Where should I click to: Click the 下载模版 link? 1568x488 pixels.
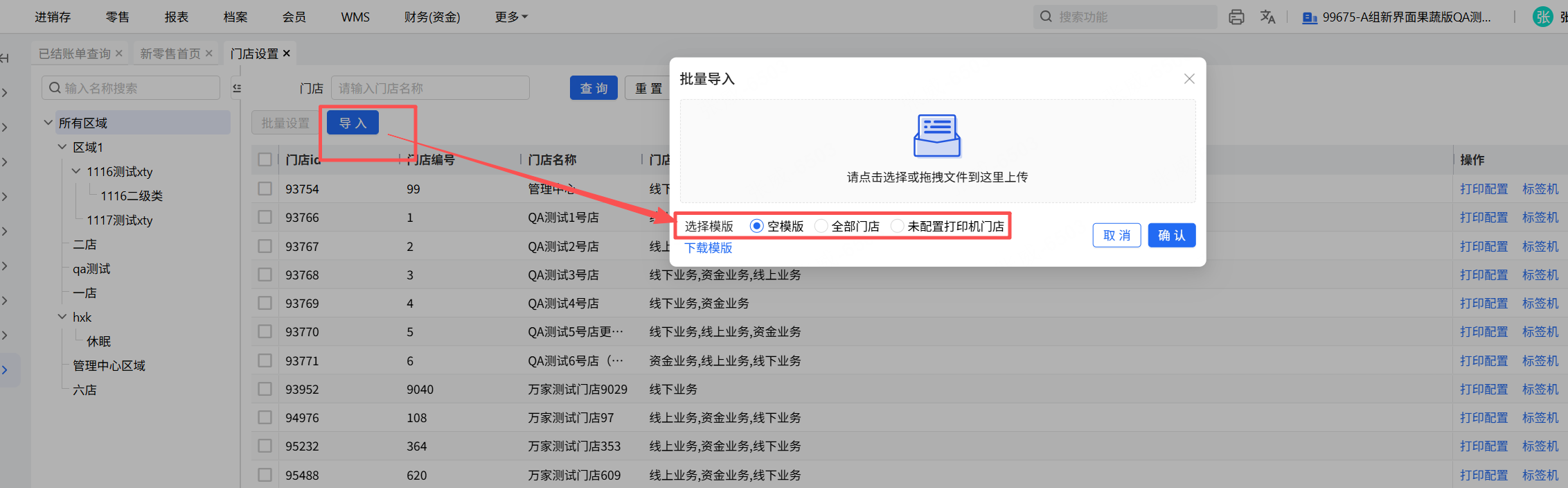(x=709, y=247)
